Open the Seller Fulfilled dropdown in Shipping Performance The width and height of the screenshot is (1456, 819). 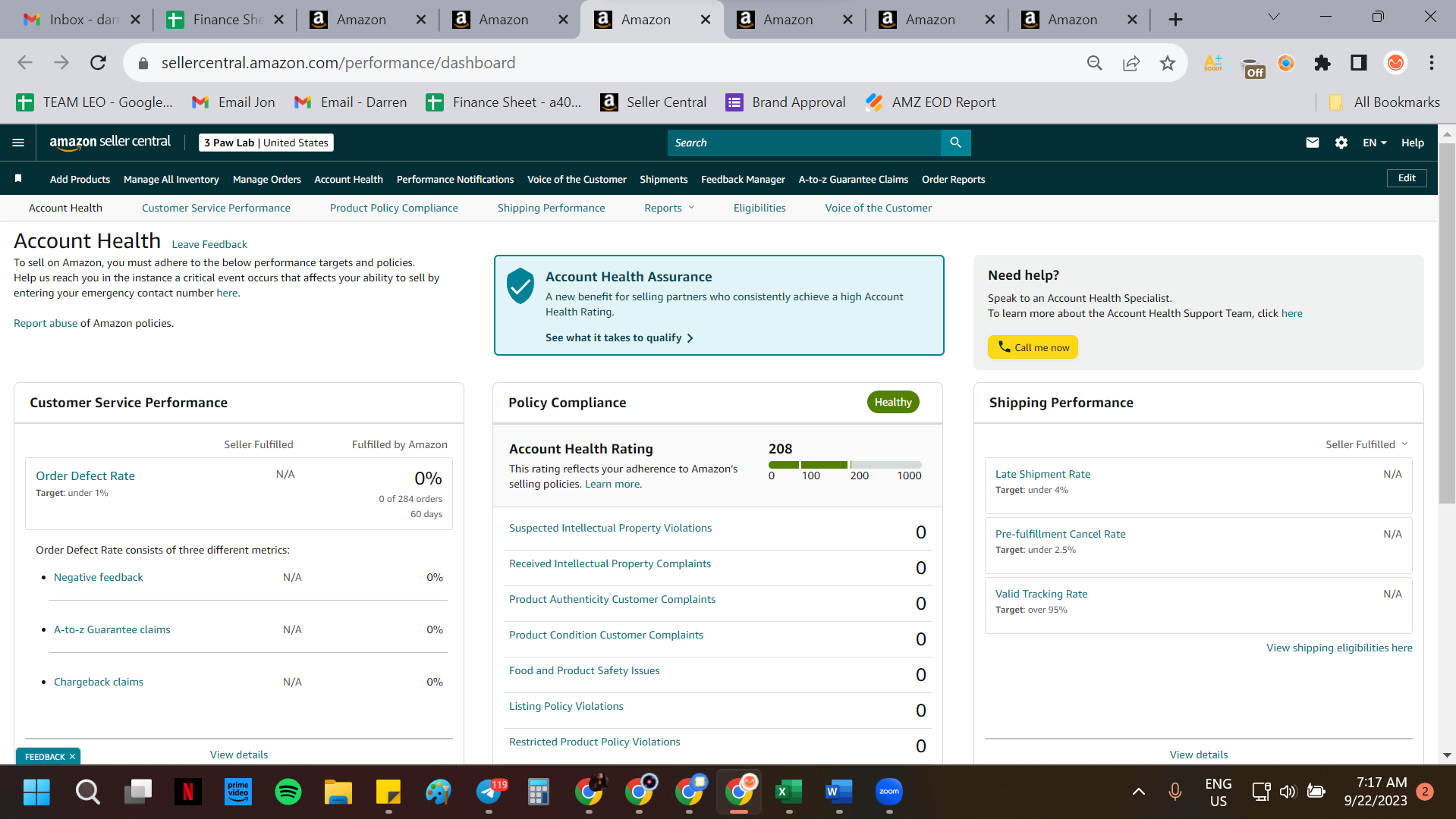(x=1366, y=444)
